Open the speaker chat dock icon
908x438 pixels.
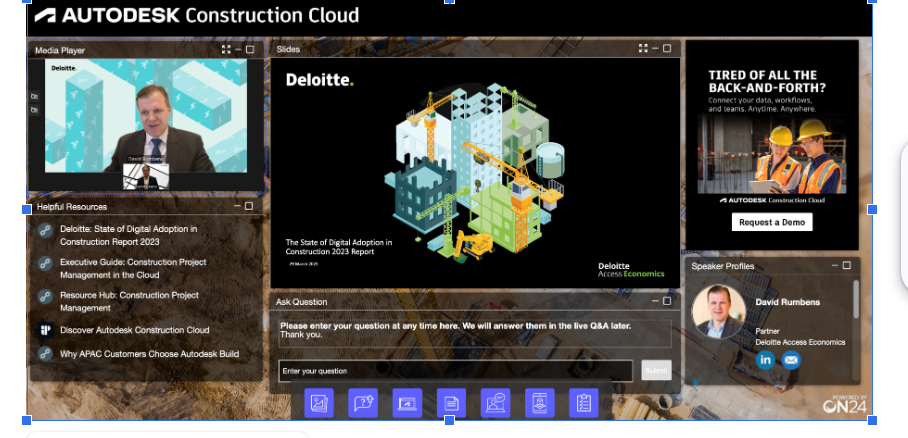pos(495,403)
